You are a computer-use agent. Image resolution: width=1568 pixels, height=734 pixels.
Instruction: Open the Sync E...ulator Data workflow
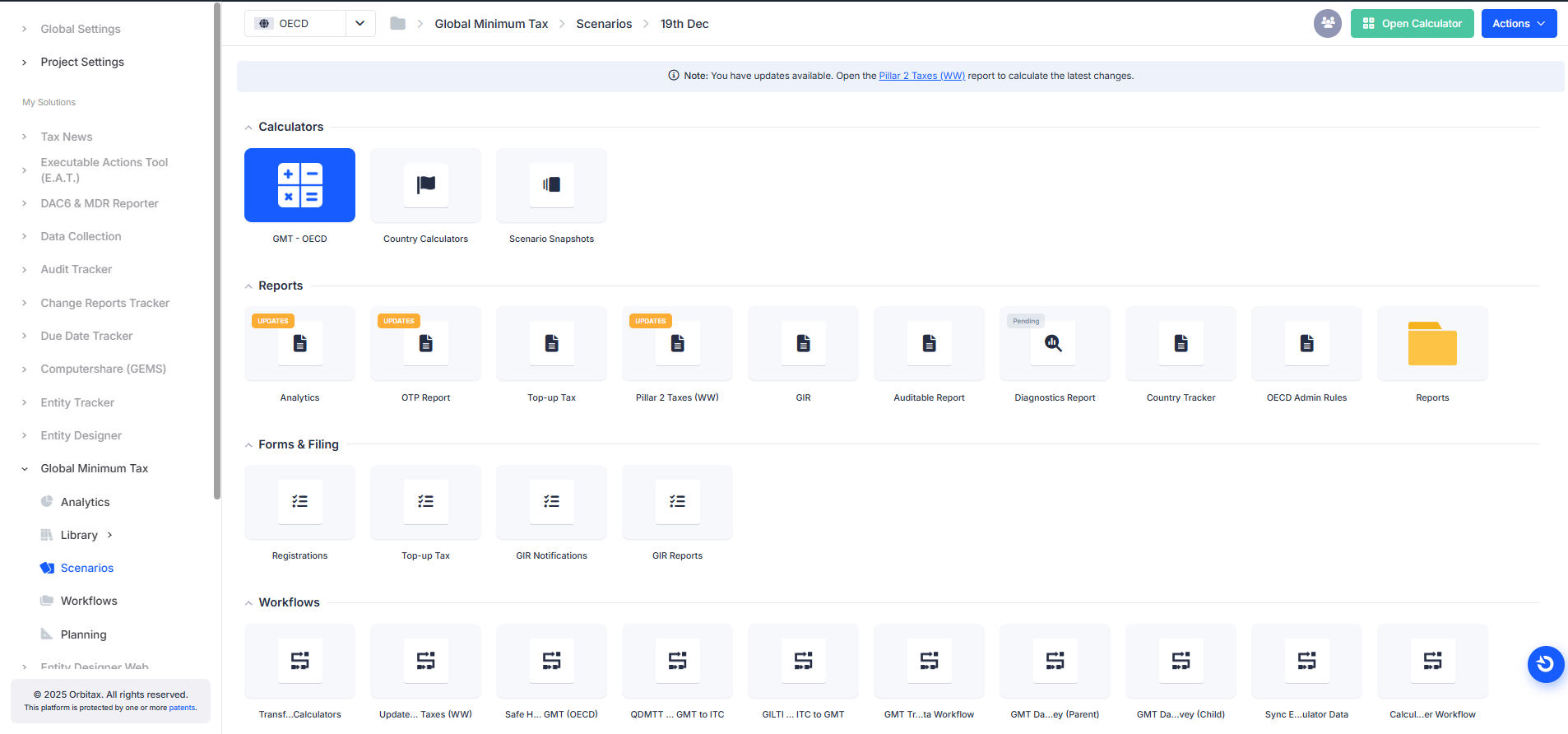pos(1306,661)
